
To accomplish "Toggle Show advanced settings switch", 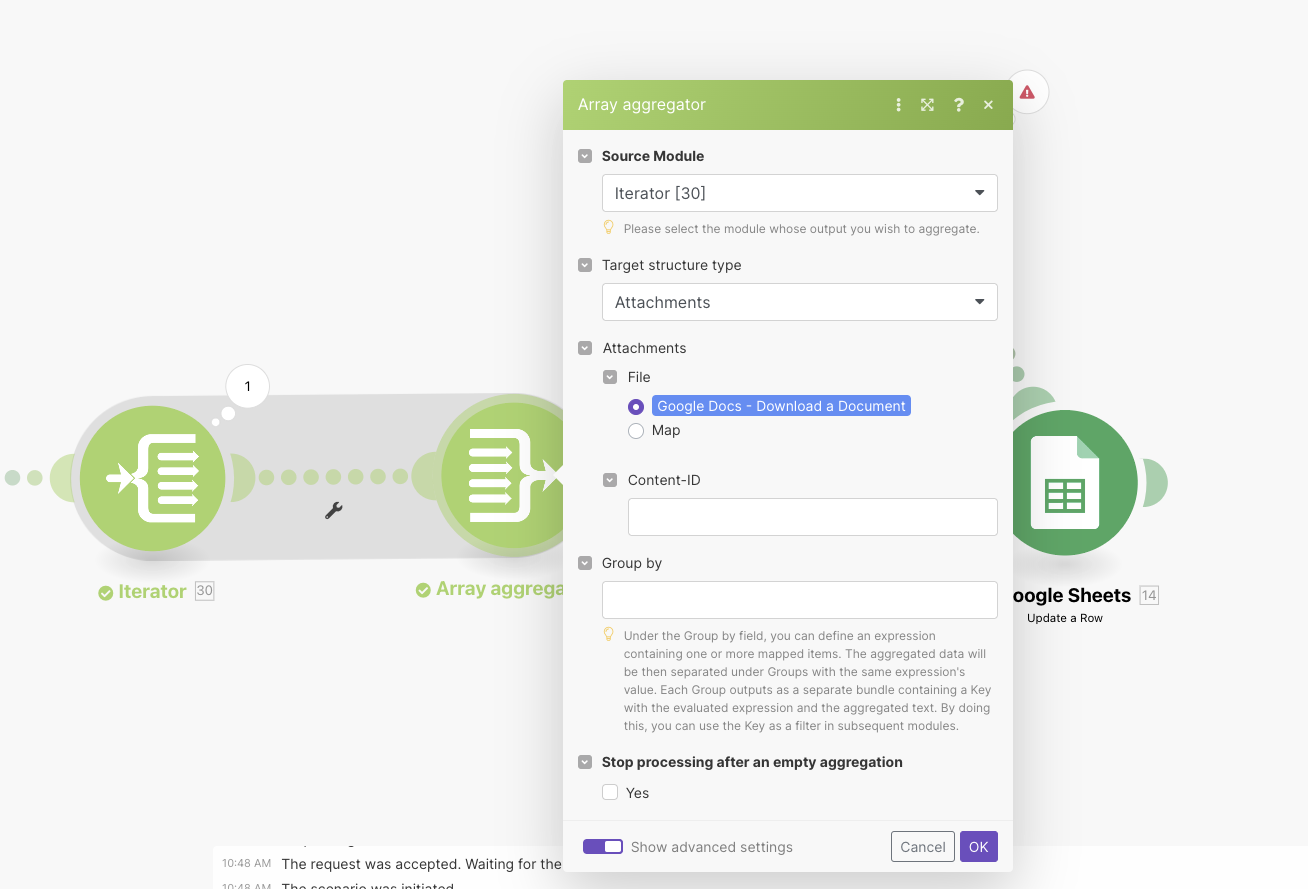I will coord(603,847).
